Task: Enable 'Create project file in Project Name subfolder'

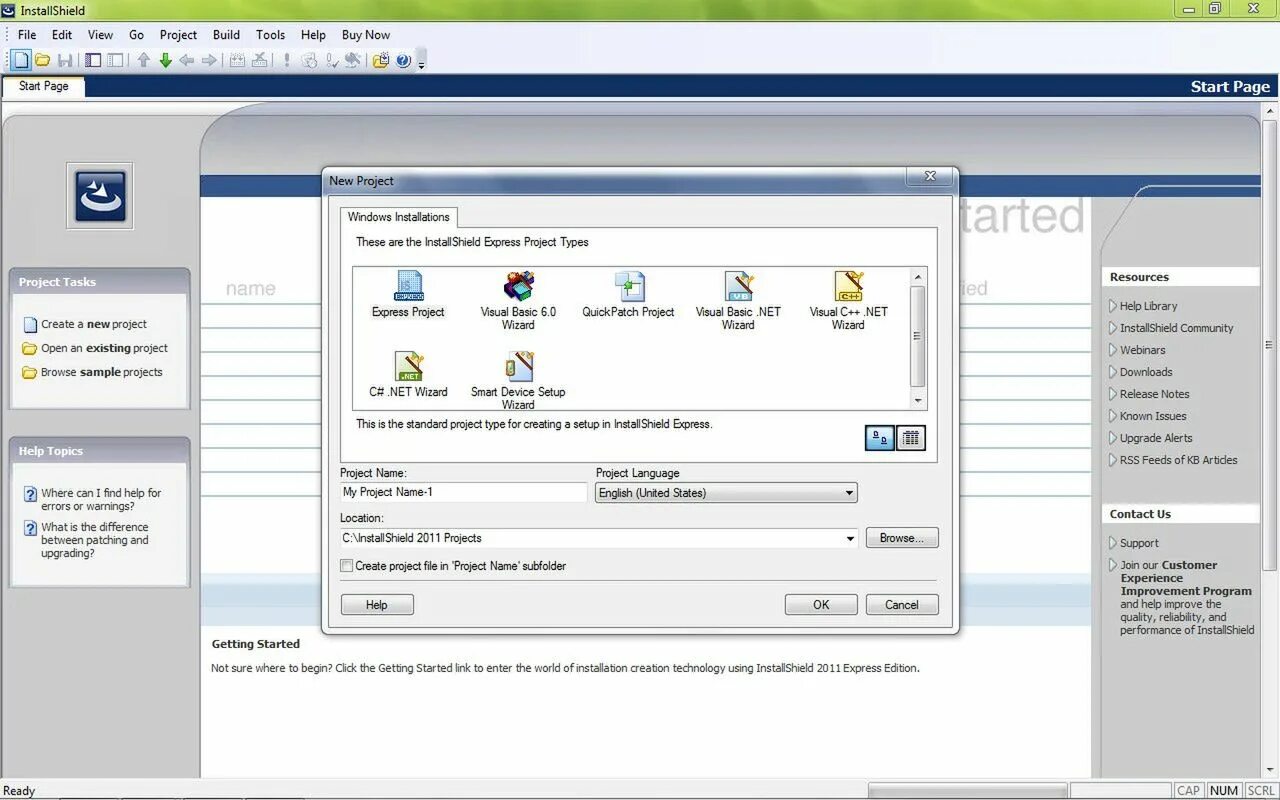Action: pyautogui.click(x=347, y=566)
